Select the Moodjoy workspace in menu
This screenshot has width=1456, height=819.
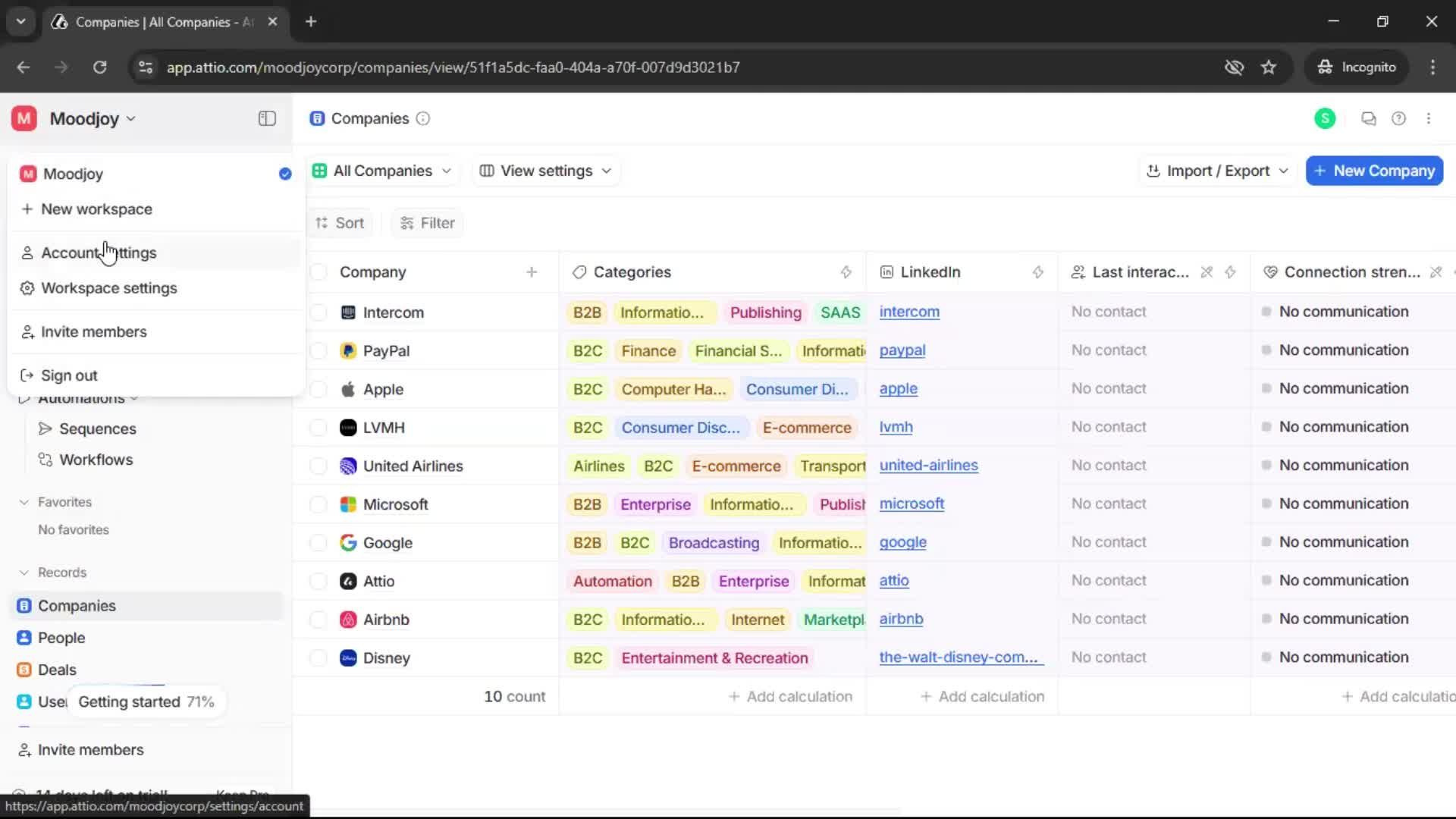click(x=155, y=174)
